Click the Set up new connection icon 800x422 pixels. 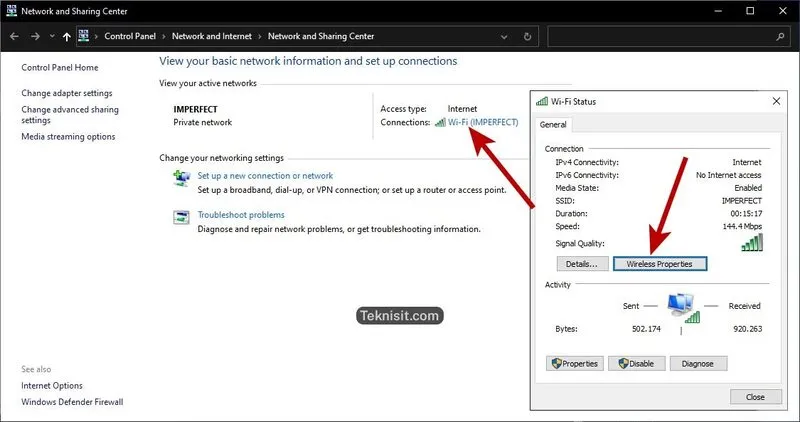point(182,177)
